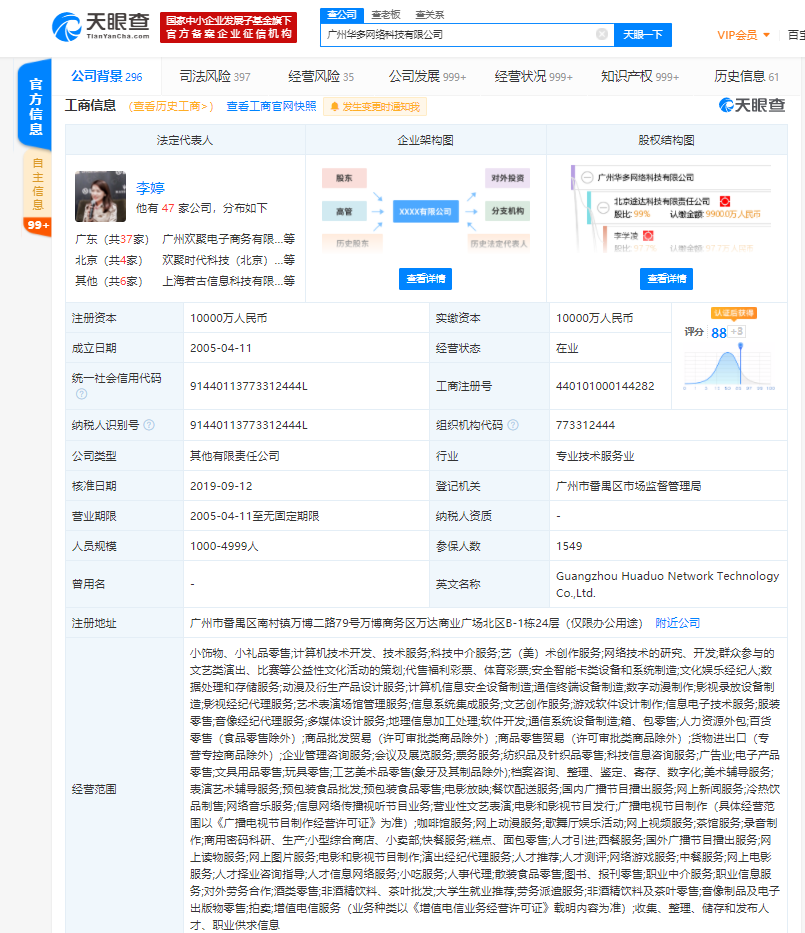Click the 历史股东 node in the structure diagram
Image resolution: width=805 pixels, height=933 pixels.
(352, 243)
